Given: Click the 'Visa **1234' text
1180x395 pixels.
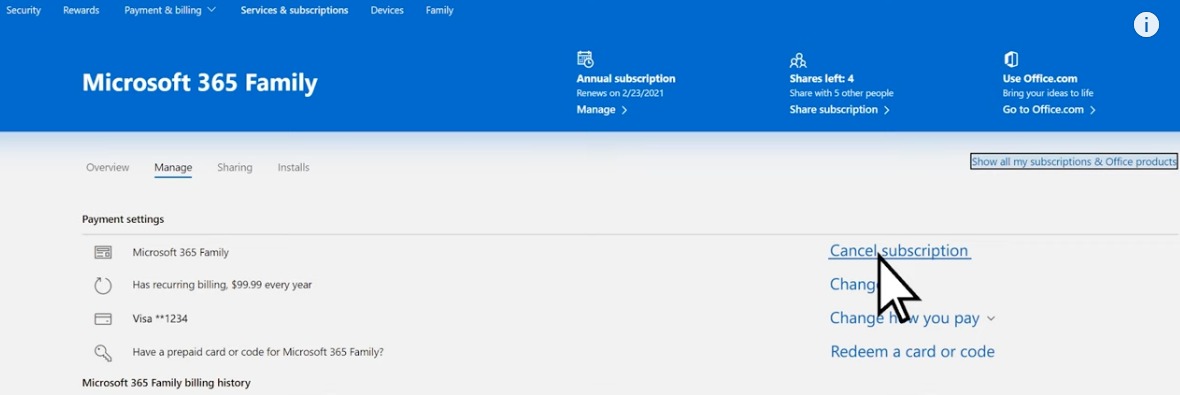Looking at the screenshot, I should (x=160, y=319).
